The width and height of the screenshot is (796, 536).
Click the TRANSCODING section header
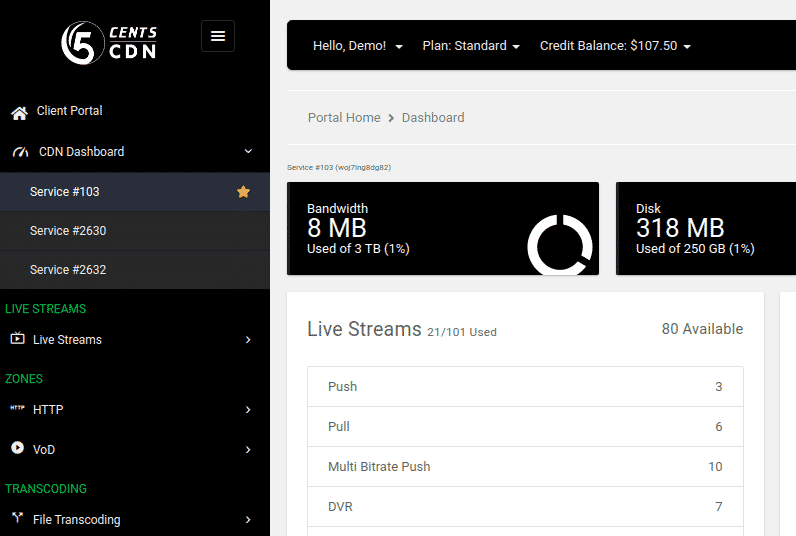click(x=46, y=489)
